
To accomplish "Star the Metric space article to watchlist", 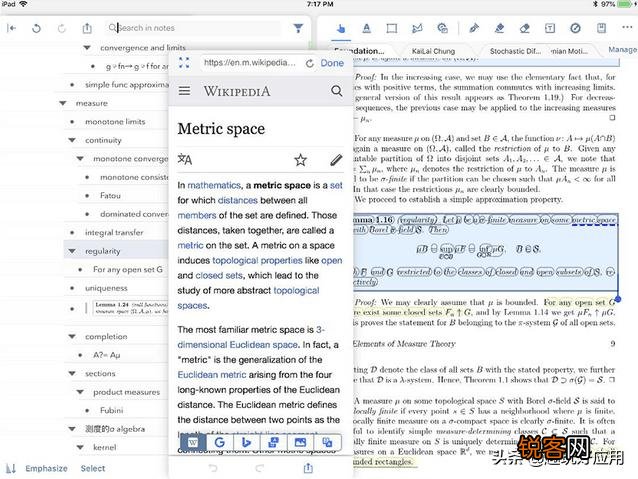I will tap(300, 160).
